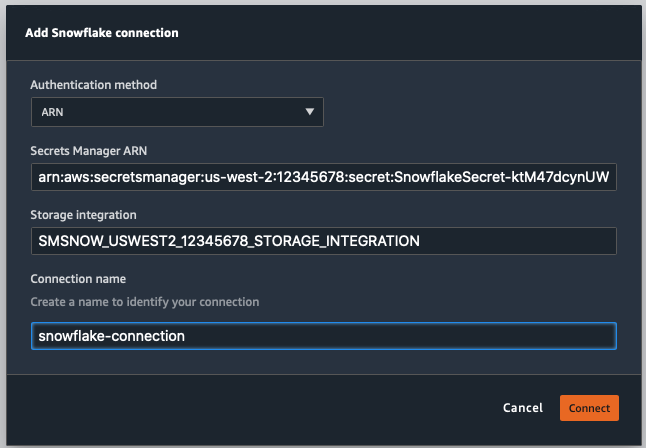Focus the Secrets Manager ARN input field
The height and width of the screenshot is (448, 646).
pos(323,177)
